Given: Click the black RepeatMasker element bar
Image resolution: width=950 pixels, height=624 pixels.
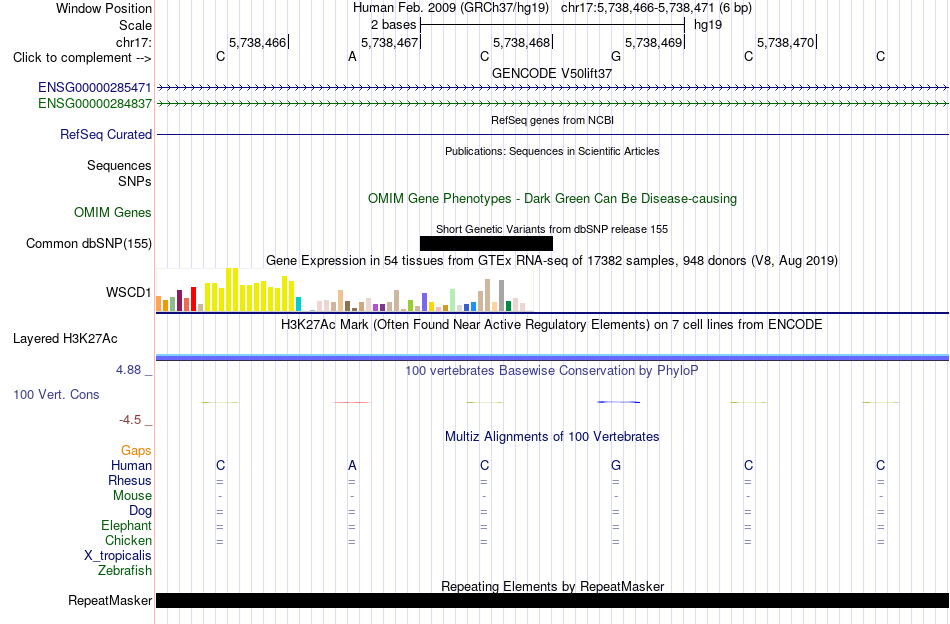Looking at the screenshot, I should (552, 600).
